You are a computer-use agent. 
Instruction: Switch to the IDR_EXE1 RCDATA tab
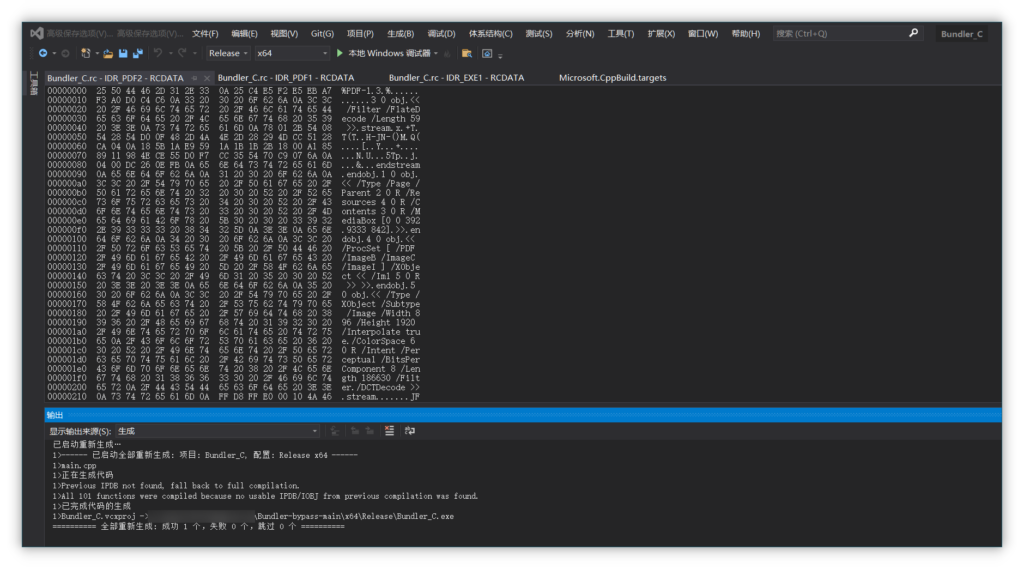click(456, 78)
